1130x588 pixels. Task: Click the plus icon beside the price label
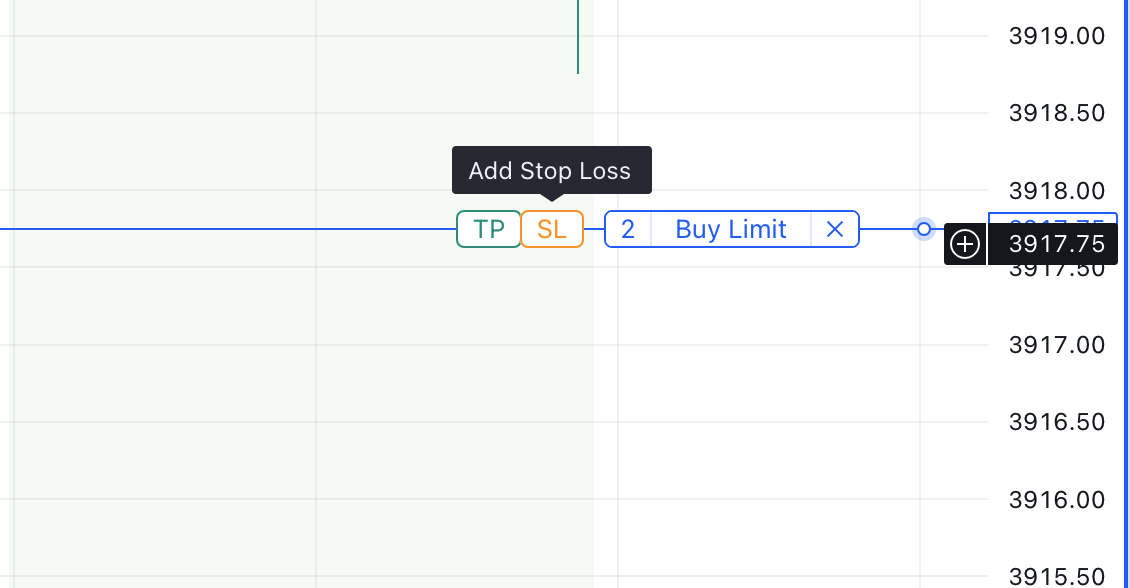coord(965,244)
